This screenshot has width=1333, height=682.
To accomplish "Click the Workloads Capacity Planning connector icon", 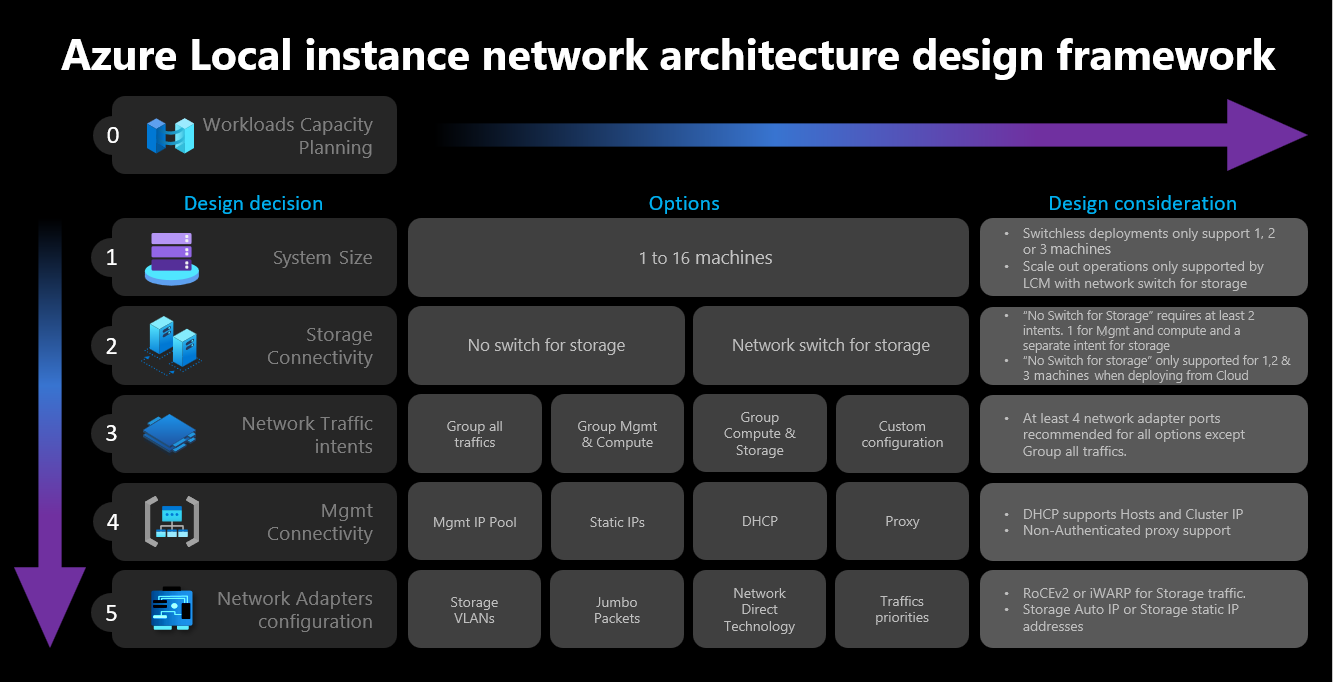I will (170, 135).
